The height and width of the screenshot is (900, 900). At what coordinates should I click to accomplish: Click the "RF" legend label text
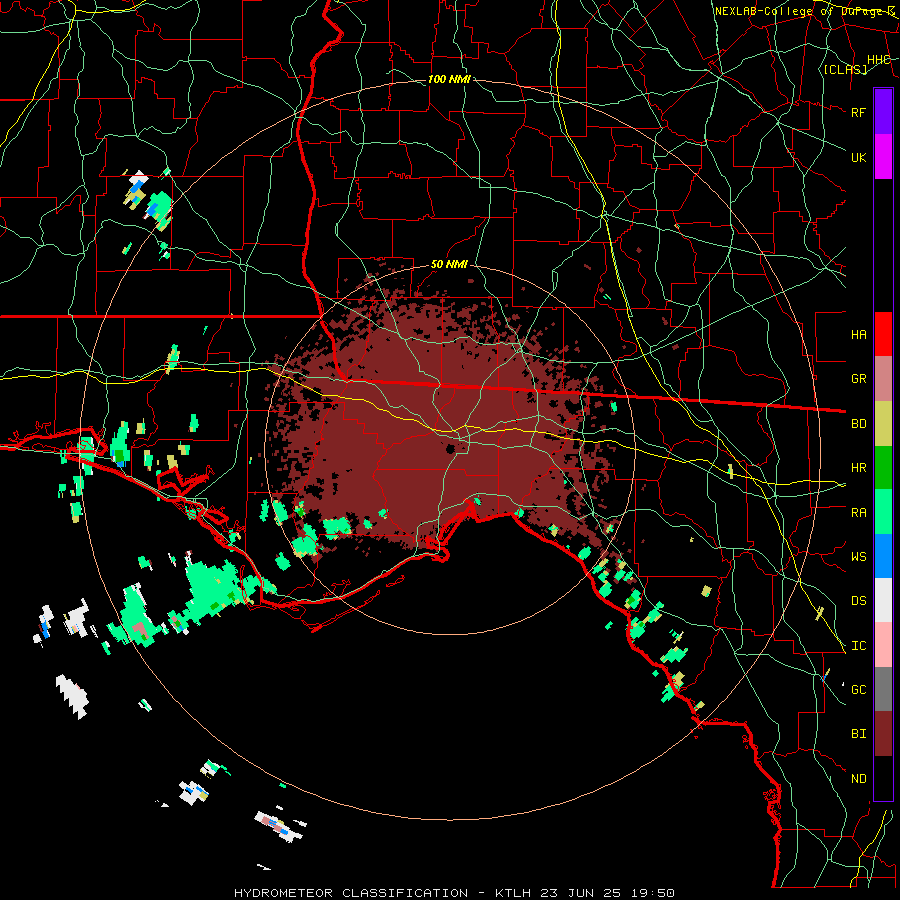click(858, 112)
